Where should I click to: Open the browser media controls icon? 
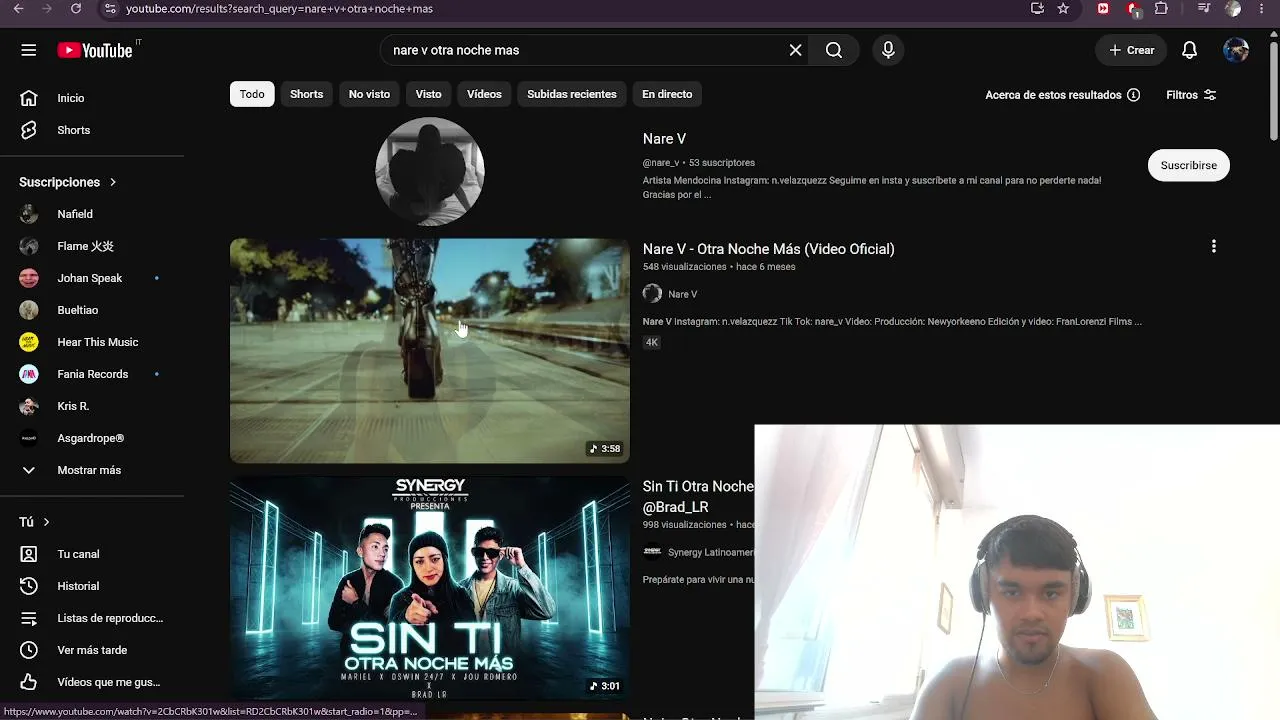coord(1203,9)
